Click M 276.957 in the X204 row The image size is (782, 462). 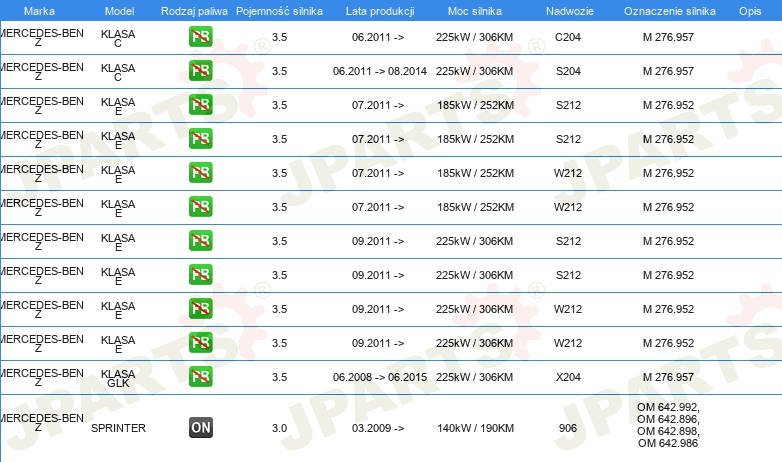coord(668,377)
